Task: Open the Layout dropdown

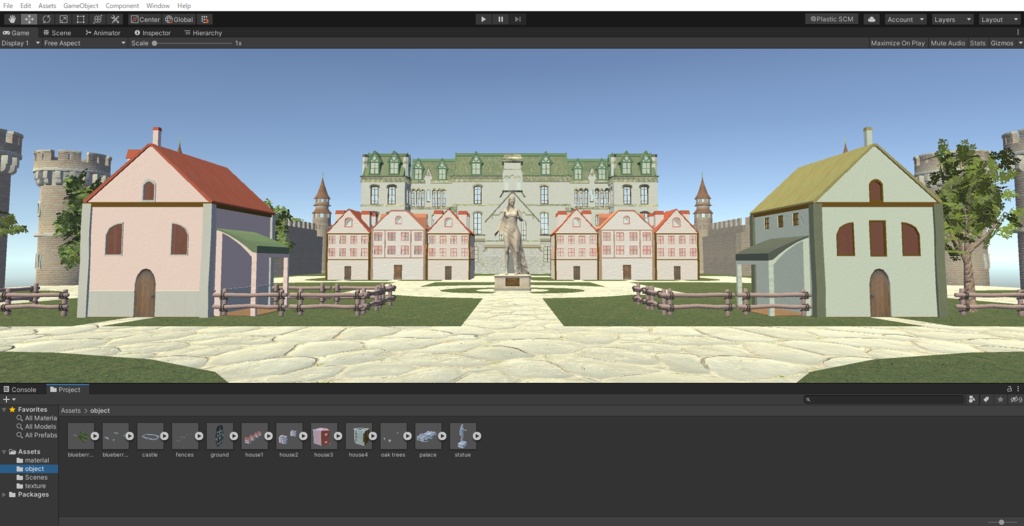Action: (x=999, y=20)
